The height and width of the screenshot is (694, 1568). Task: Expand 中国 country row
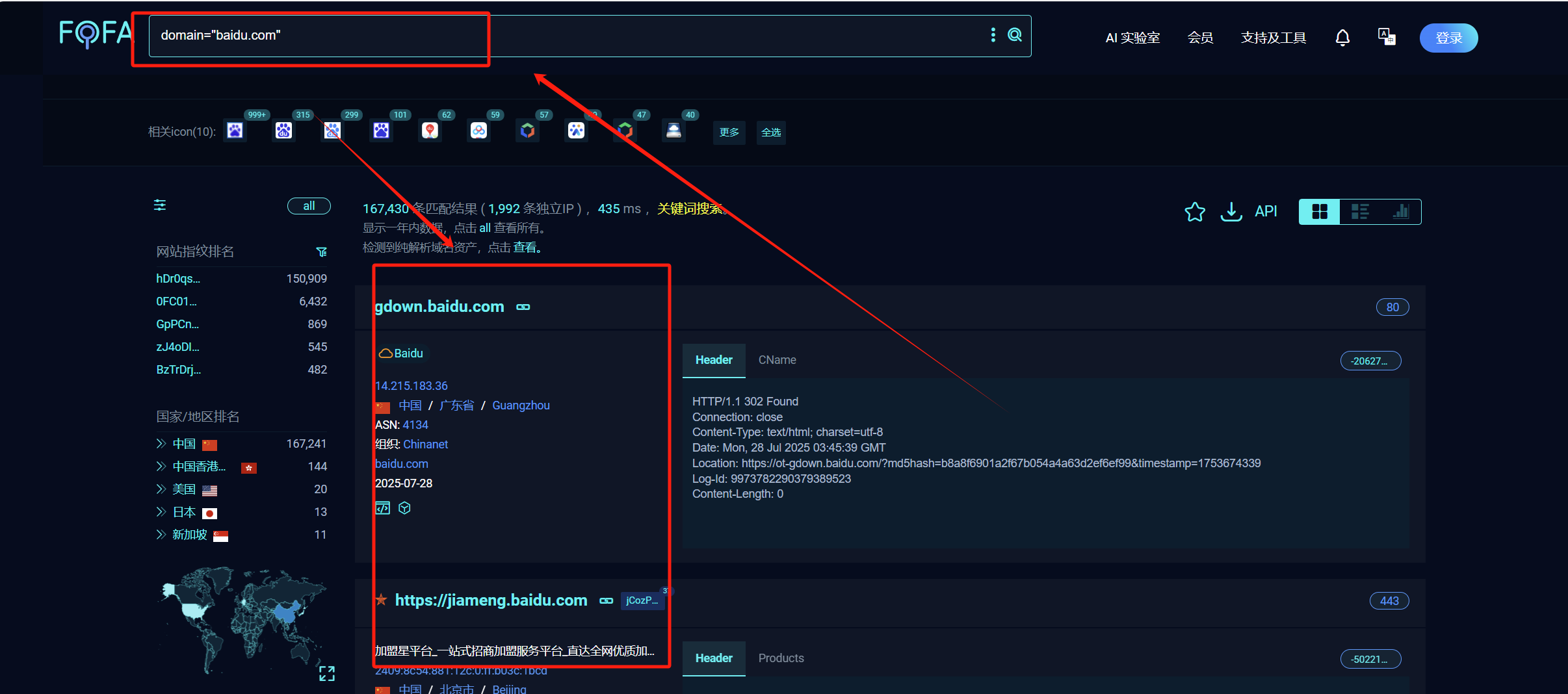[161, 444]
